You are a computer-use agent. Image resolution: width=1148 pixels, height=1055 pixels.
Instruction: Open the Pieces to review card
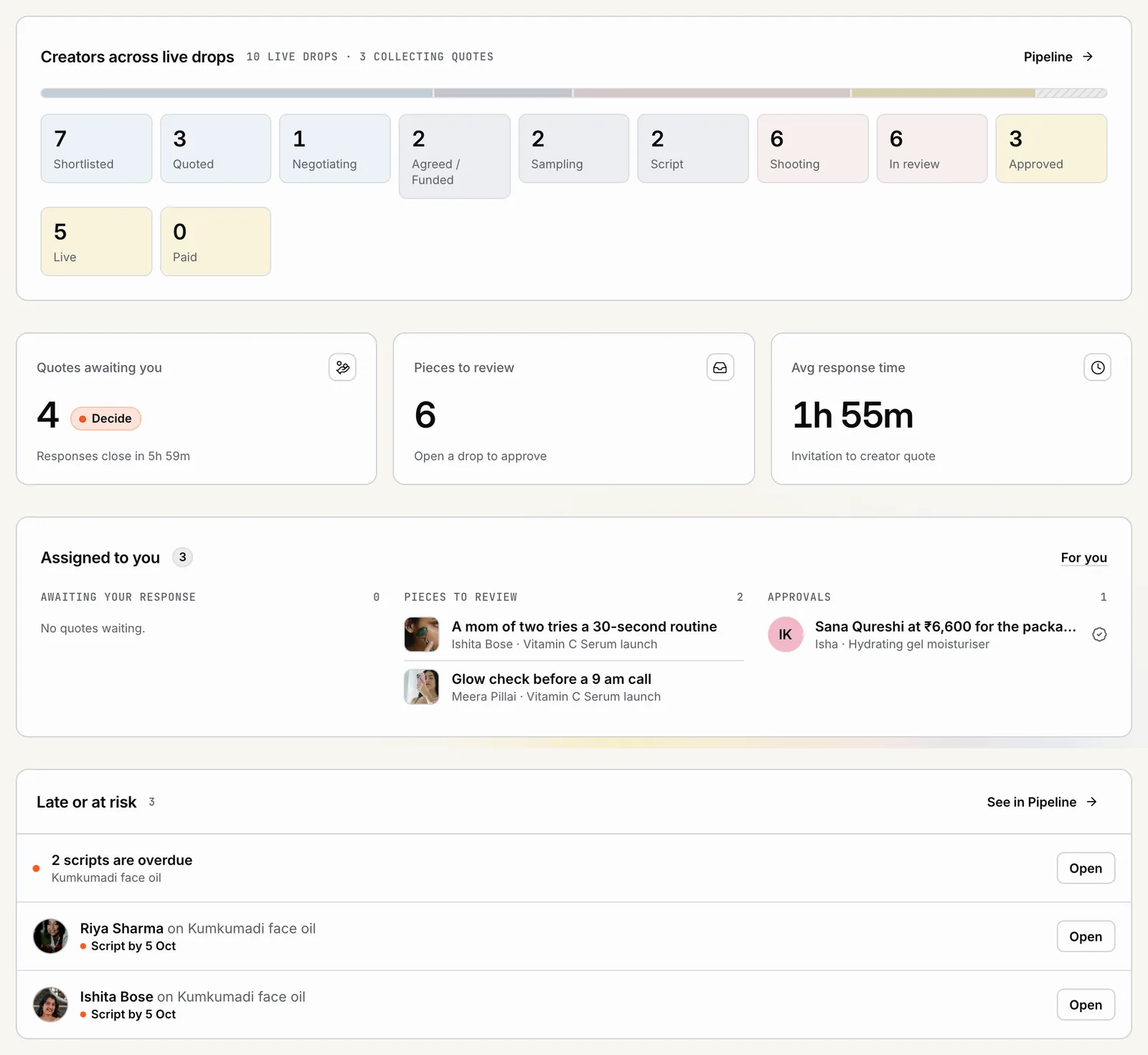pyautogui.click(x=574, y=409)
